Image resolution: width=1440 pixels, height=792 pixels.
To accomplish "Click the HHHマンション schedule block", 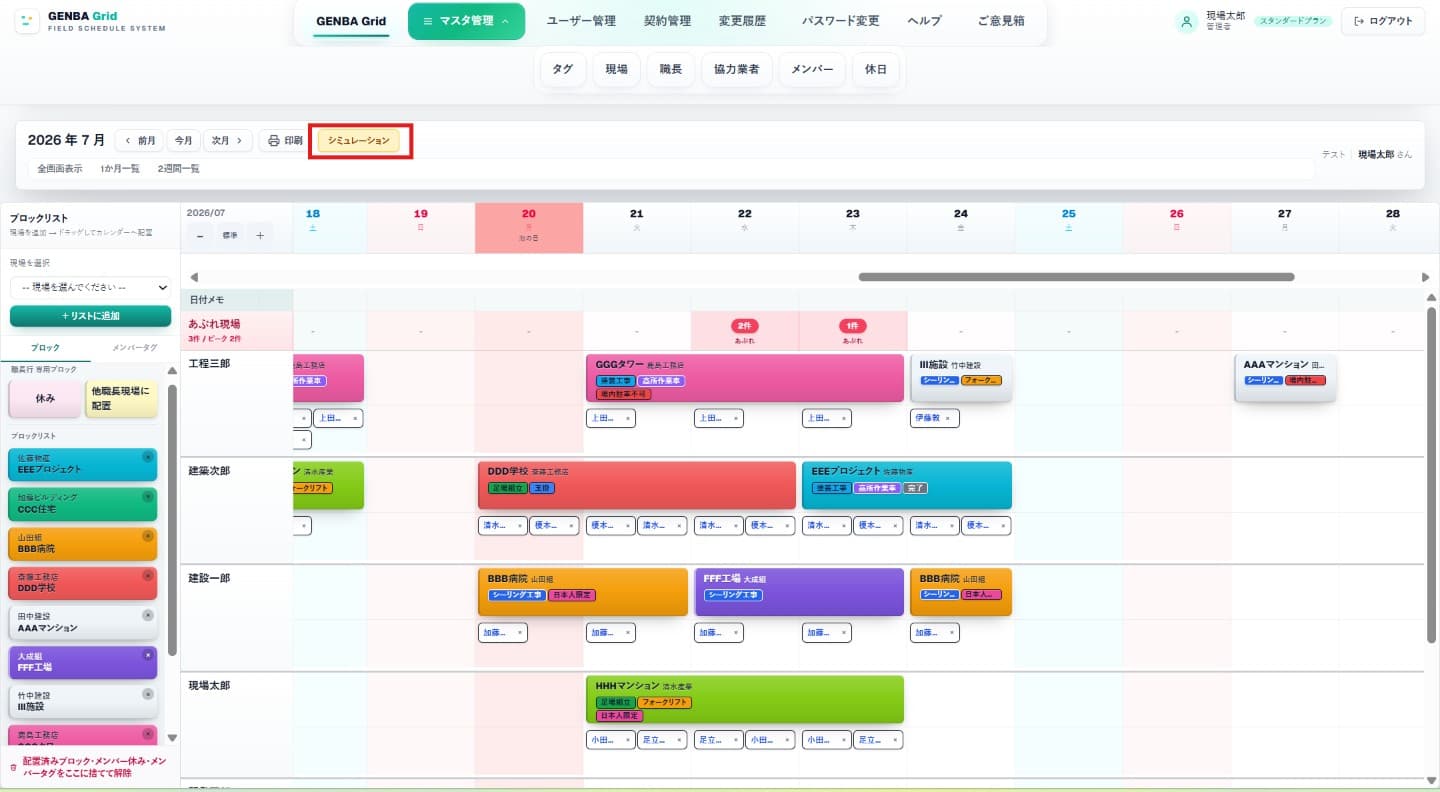I will tap(745, 699).
